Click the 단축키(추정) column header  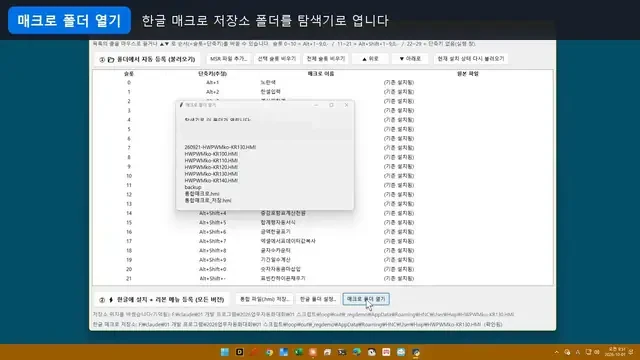click(213, 74)
